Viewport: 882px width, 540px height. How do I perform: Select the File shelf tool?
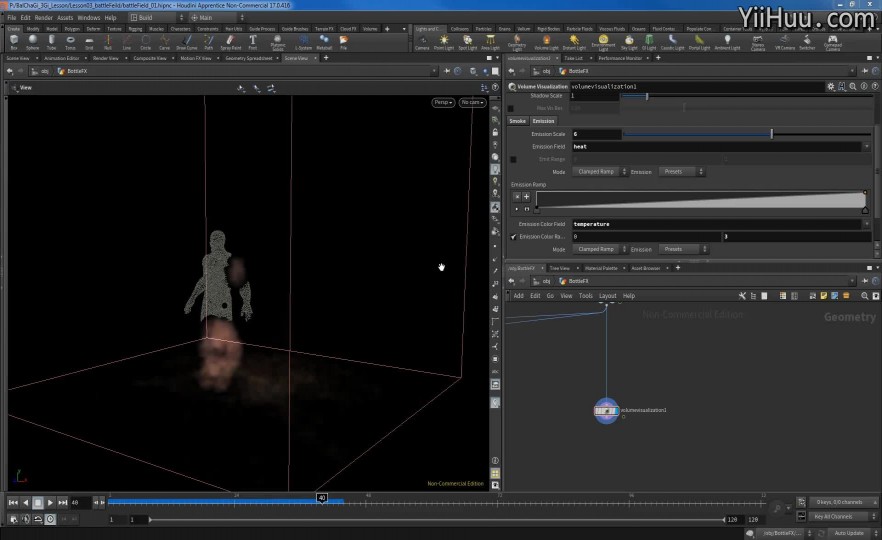343,42
